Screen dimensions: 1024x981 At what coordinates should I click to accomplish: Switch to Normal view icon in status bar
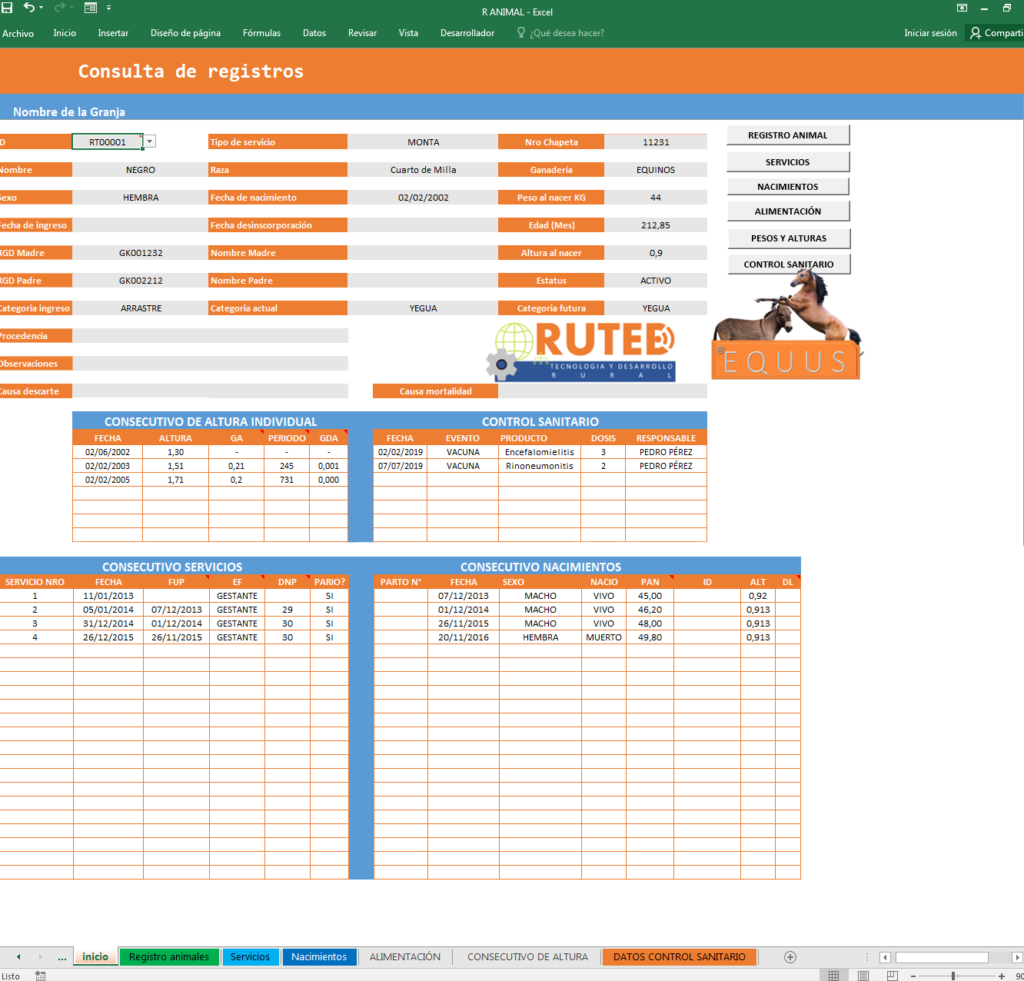coord(833,975)
